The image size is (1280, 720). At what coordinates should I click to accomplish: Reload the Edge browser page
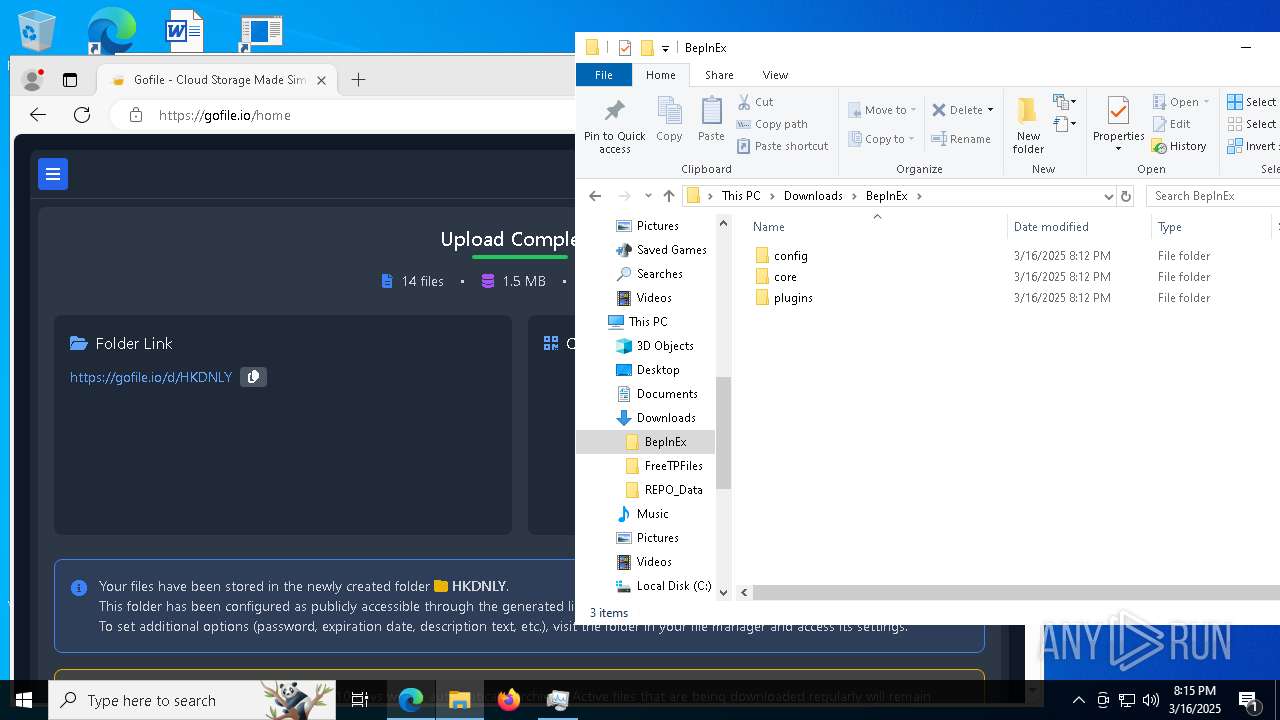[82, 115]
